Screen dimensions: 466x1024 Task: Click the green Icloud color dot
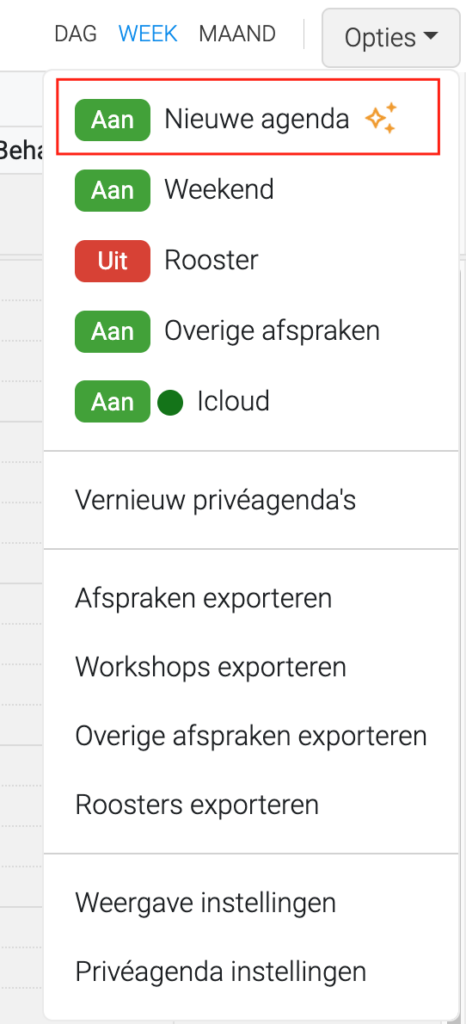click(x=170, y=402)
